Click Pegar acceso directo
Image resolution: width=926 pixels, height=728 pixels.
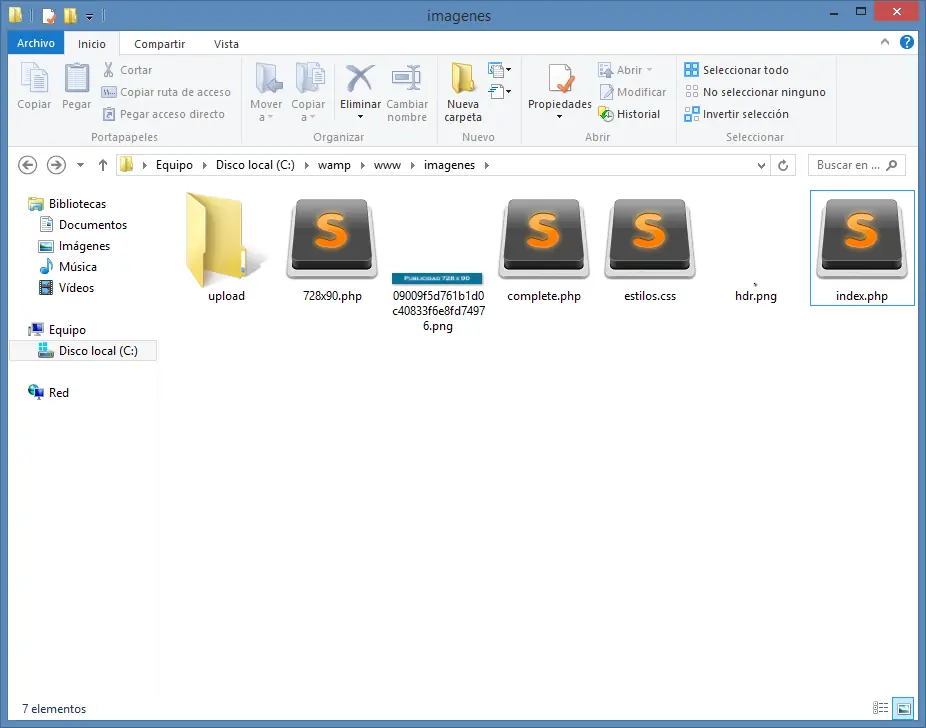(164, 114)
